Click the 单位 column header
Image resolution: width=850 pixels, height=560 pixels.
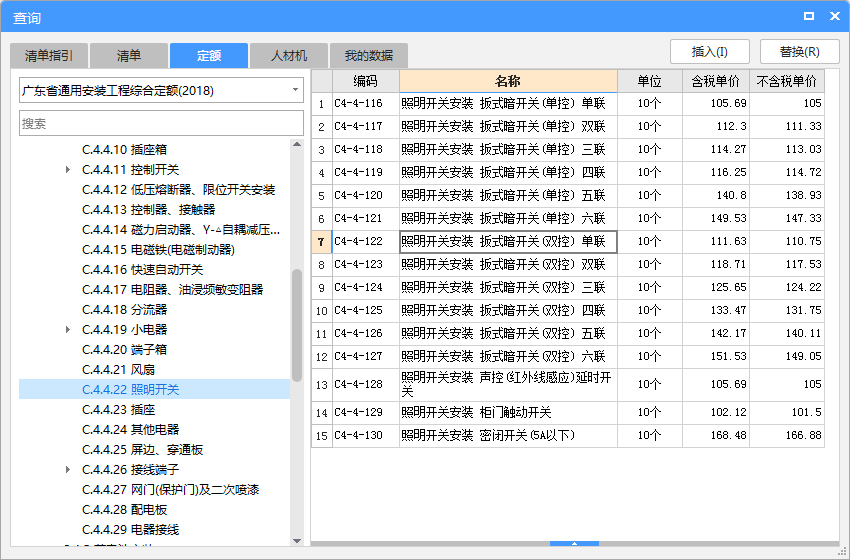click(x=649, y=81)
